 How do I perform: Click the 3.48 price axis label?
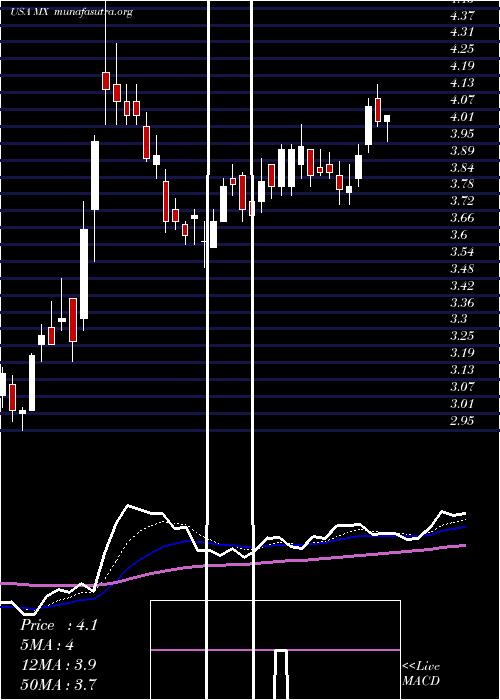tap(462, 269)
